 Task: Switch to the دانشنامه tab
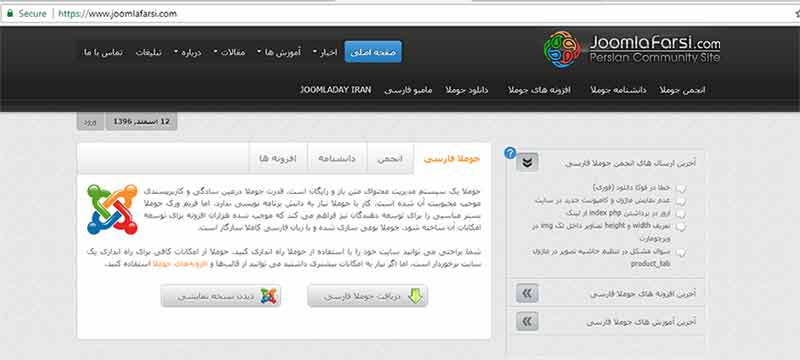[337, 159]
